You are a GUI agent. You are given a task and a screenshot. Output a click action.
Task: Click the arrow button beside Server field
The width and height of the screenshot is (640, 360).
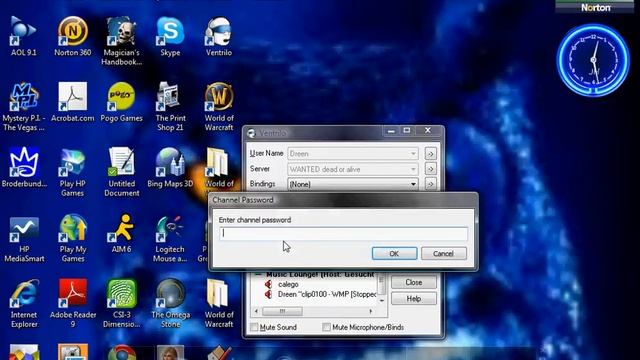430,169
